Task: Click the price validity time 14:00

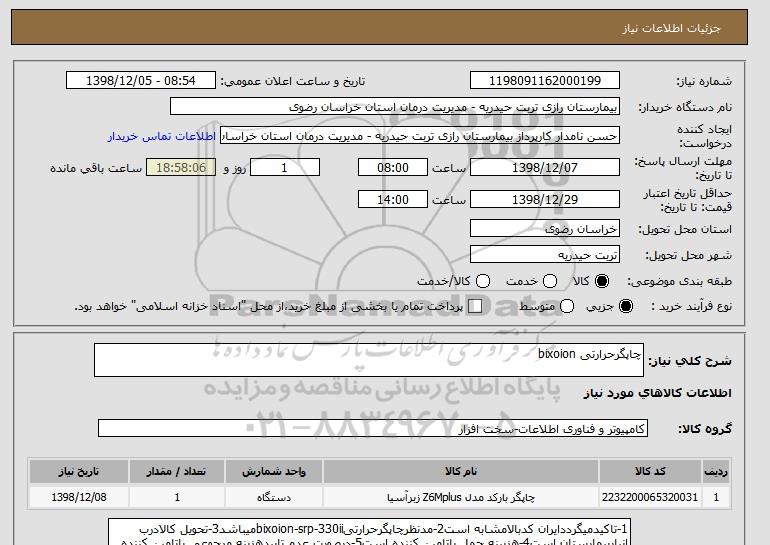Action: point(393,199)
